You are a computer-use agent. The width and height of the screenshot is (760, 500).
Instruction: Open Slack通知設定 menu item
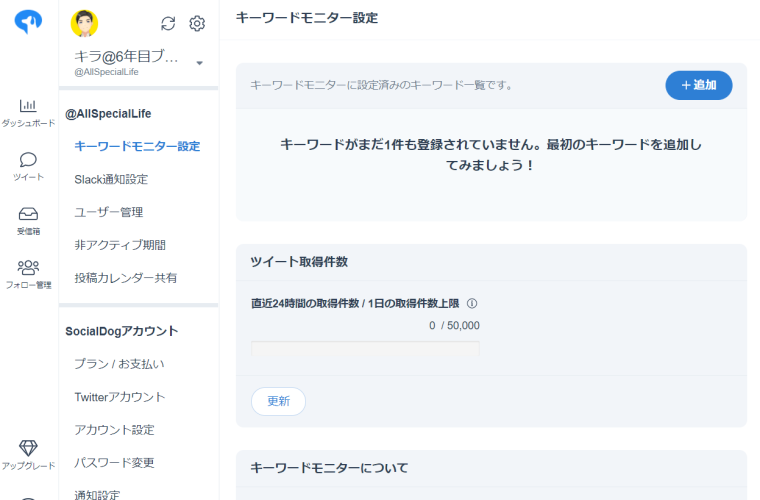(x=111, y=179)
